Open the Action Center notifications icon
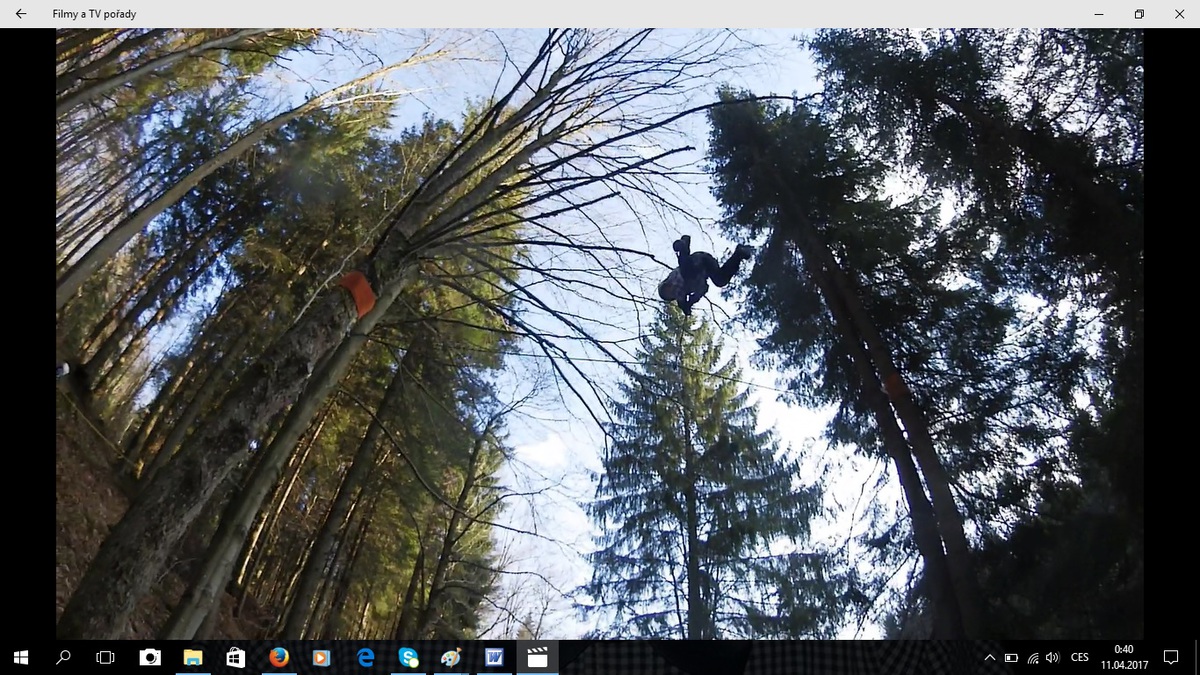 click(x=1172, y=657)
